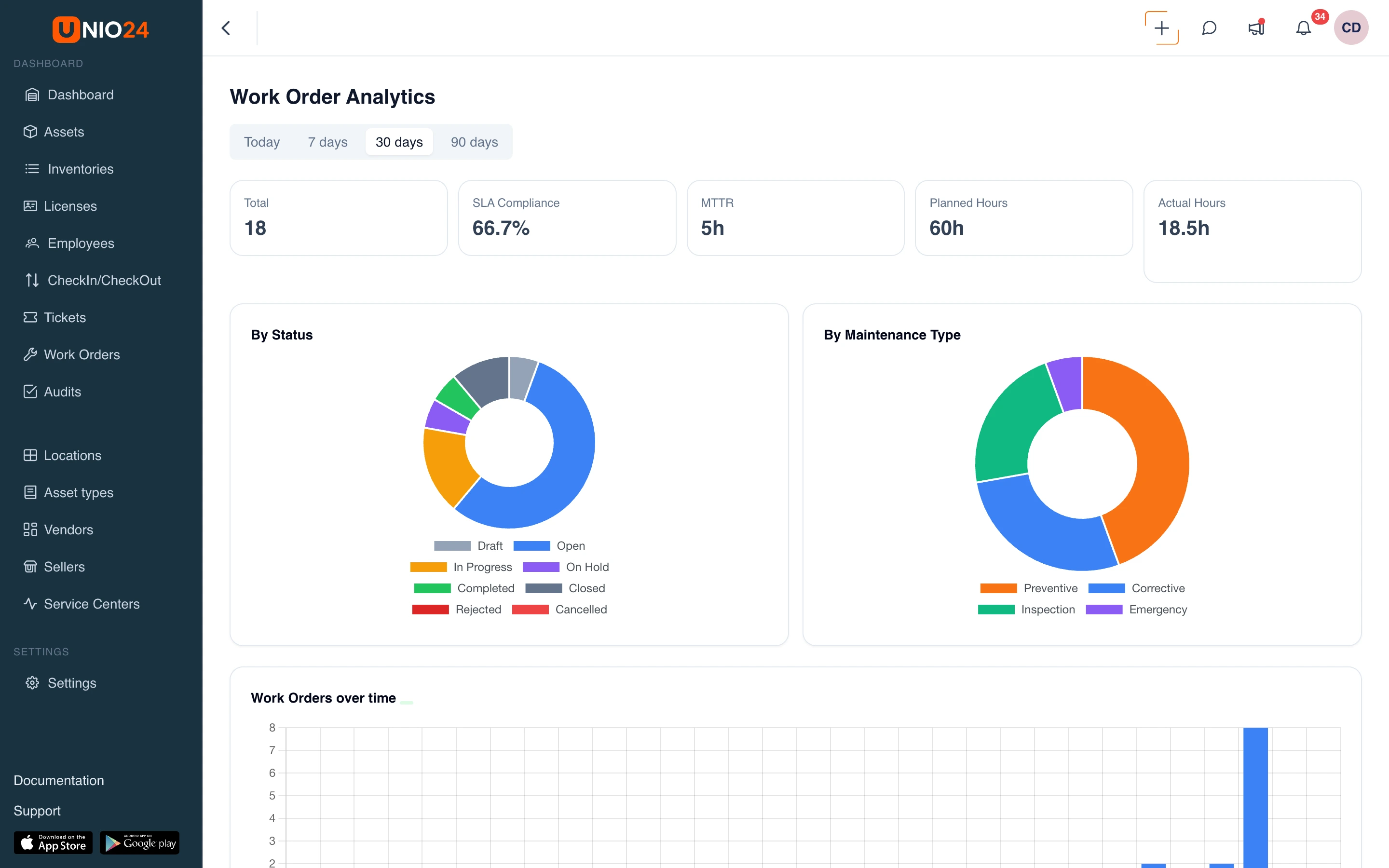
Task: Toggle On Hold legend entry
Action: (565, 567)
